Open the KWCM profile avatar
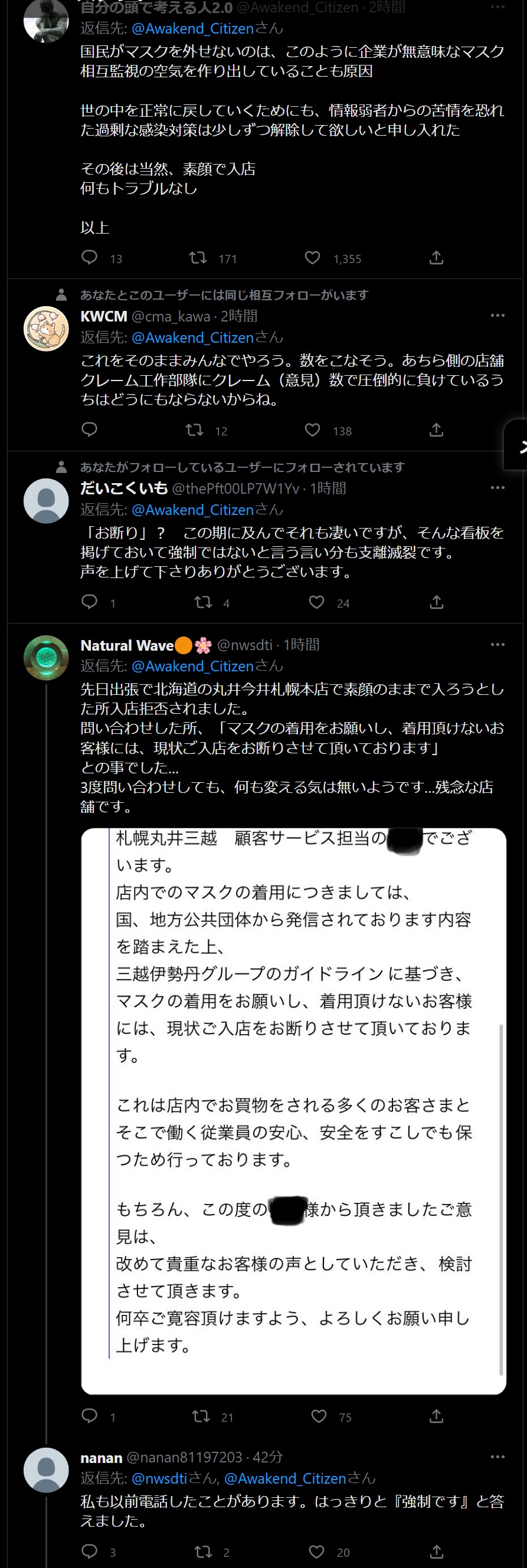This screenshot has height=1568, width=527. (x=46, y=329)
